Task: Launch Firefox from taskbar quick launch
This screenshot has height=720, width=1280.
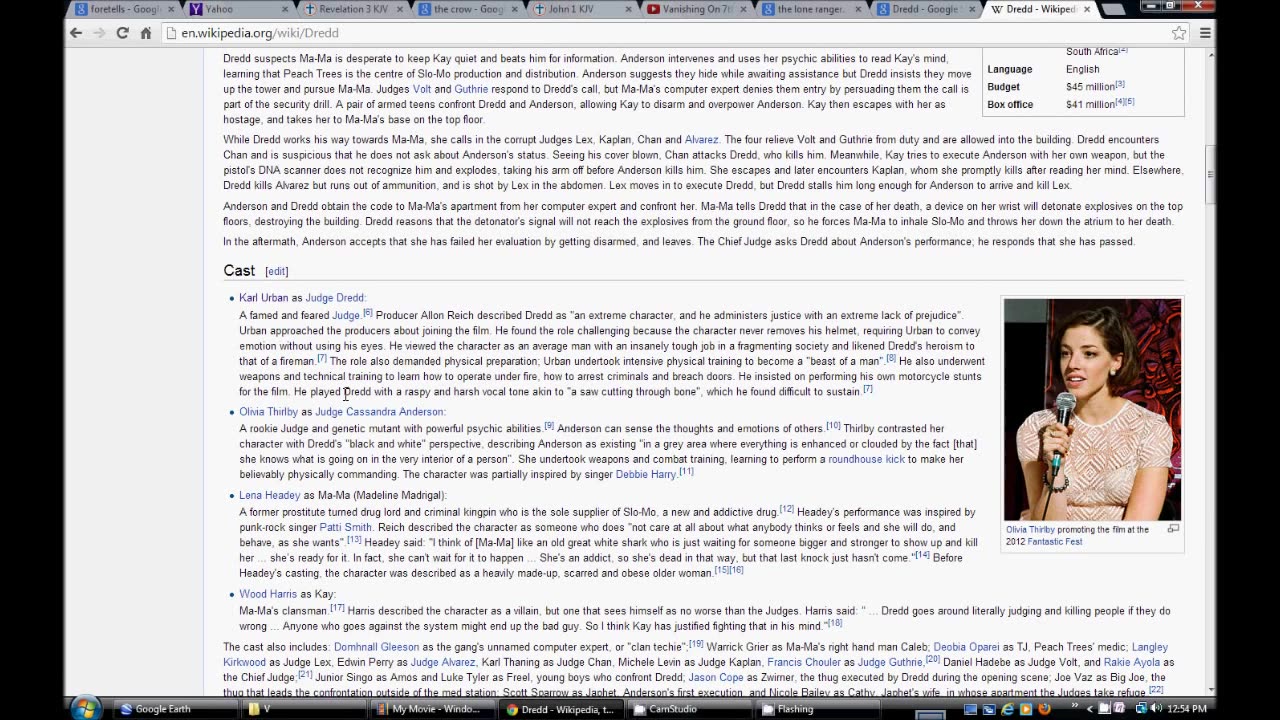Action: 1044,709
